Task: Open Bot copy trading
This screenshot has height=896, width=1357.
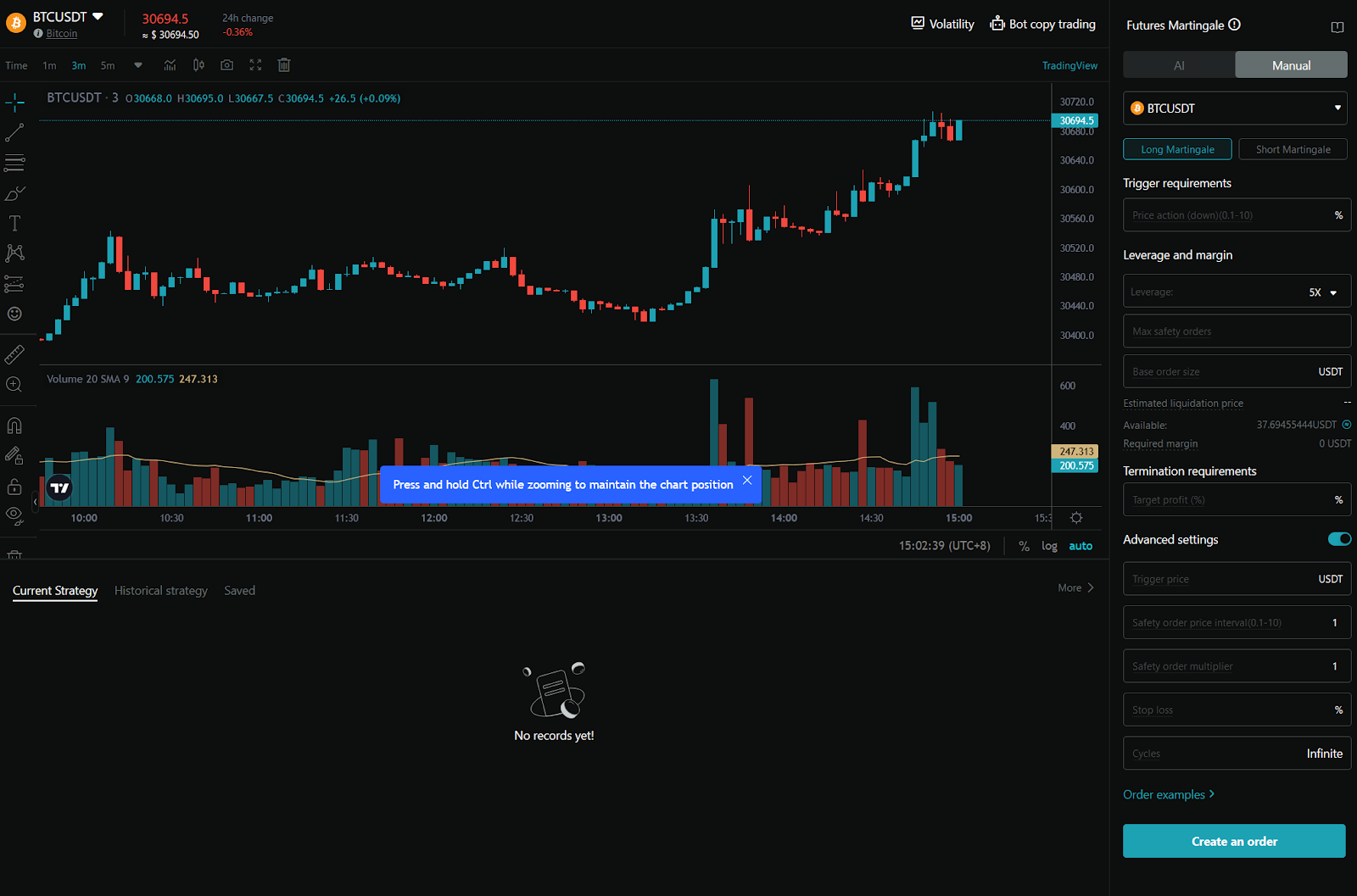Action: pyautogui.click(x=1042, y=24)
